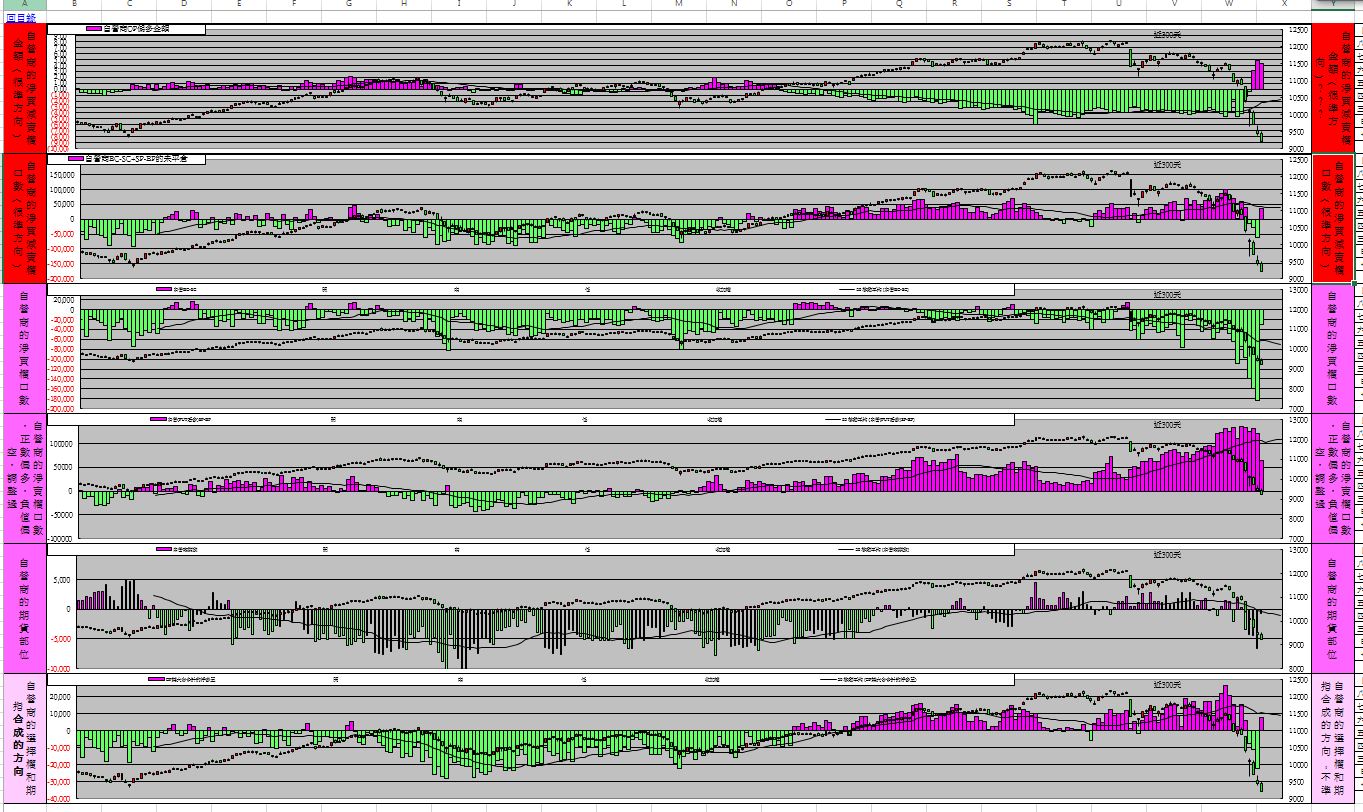Image resolution: width=1363 pixels, height=812 pixels.
Task: Click 150,000 axis value in the second chart
Action: (62, 173)
